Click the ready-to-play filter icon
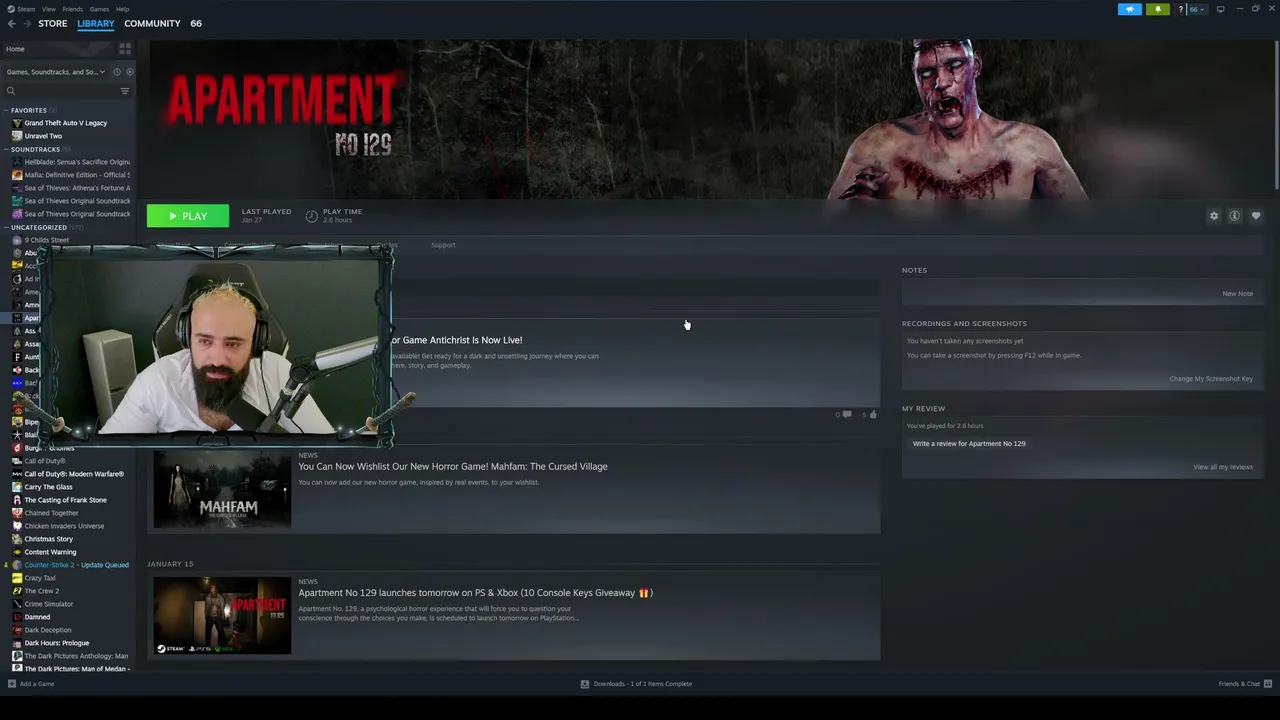Image resolution: width=1280 pixels, height=720 pixels. pos(129,72)
